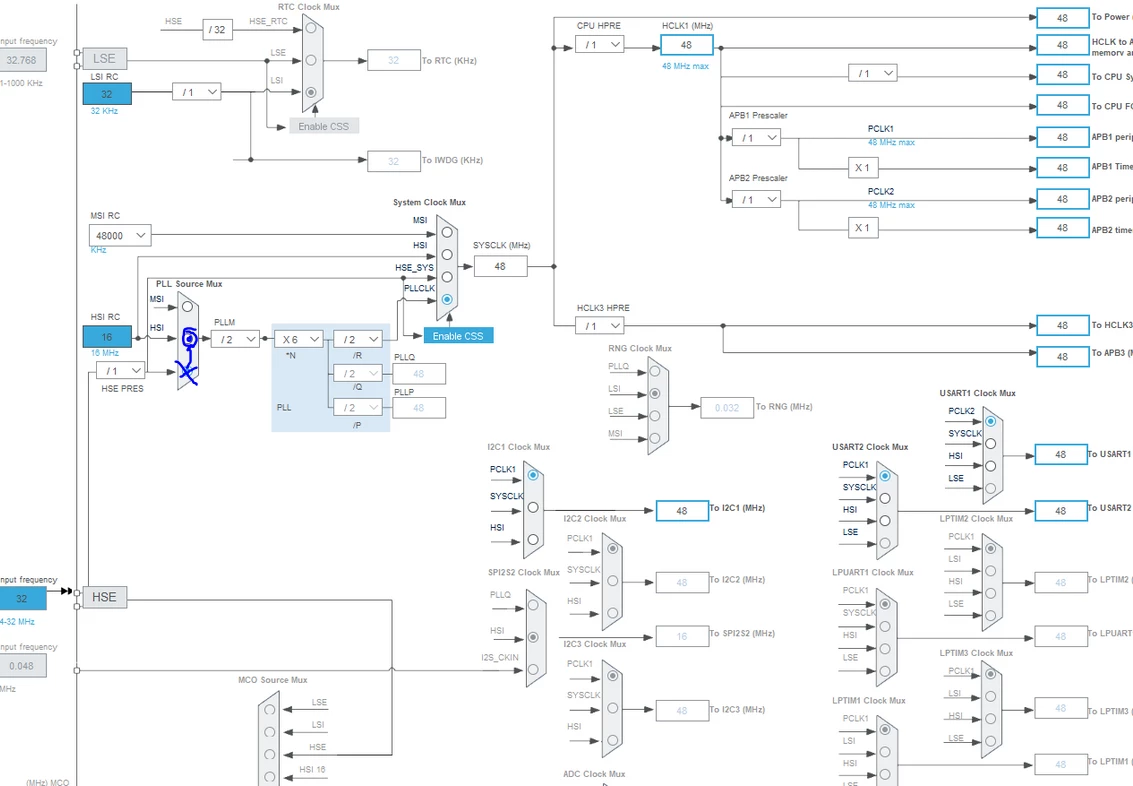This screenshot has width=1133, height=786.
Task: Click the LSE oscillator block
Action: (104, 59)
